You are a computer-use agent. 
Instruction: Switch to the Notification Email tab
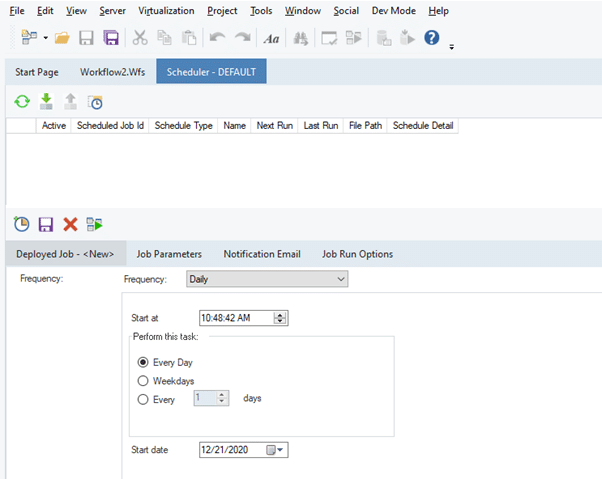(x=262, y=254)
